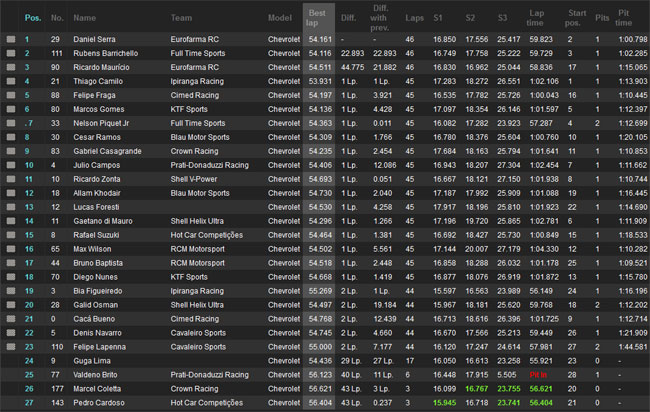Click the row icon beside Bia Figueiredo
The height and width of the screenshot is (412, 650).
[x=11, y=291]
